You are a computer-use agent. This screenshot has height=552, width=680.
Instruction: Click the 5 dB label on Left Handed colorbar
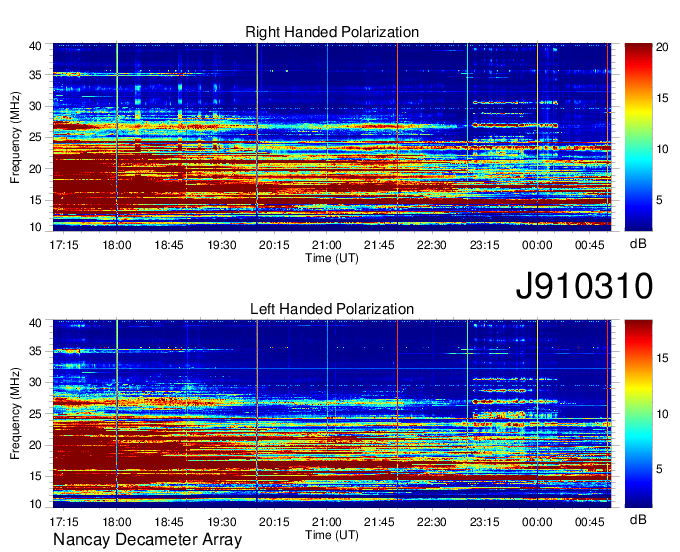pos(659,469)
